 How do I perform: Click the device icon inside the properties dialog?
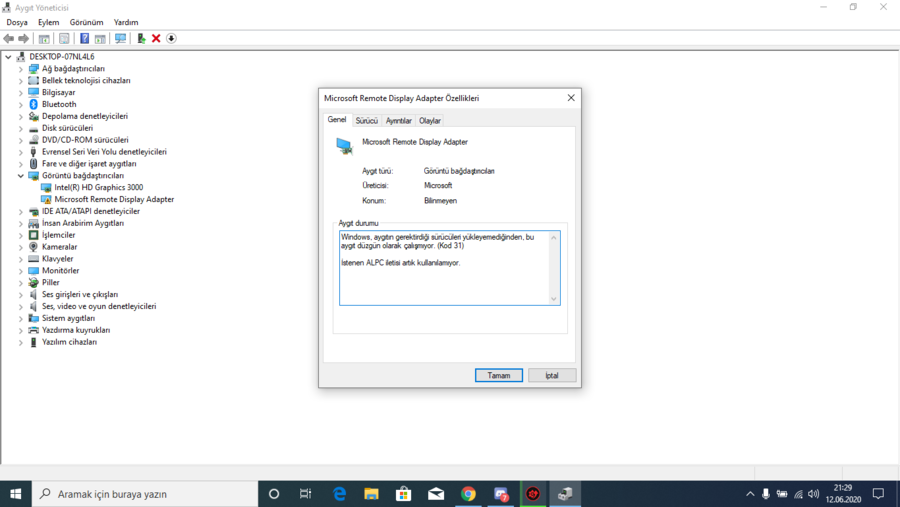pyautogui.click(x=344, y=146)
